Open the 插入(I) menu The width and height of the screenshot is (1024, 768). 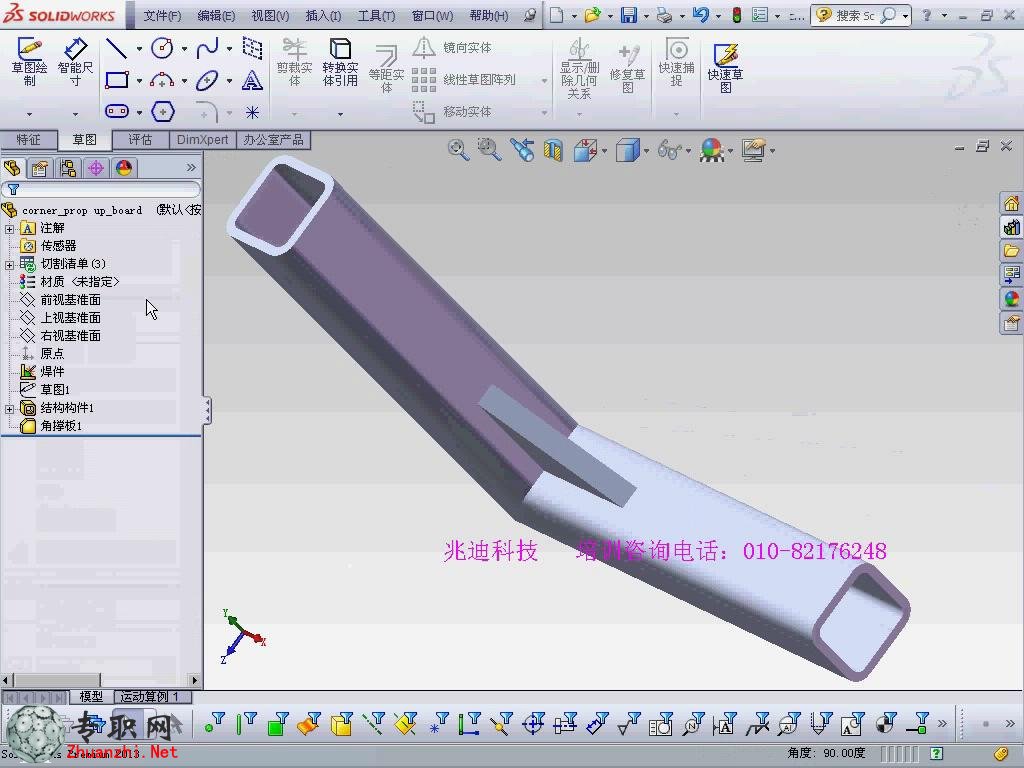323,16
